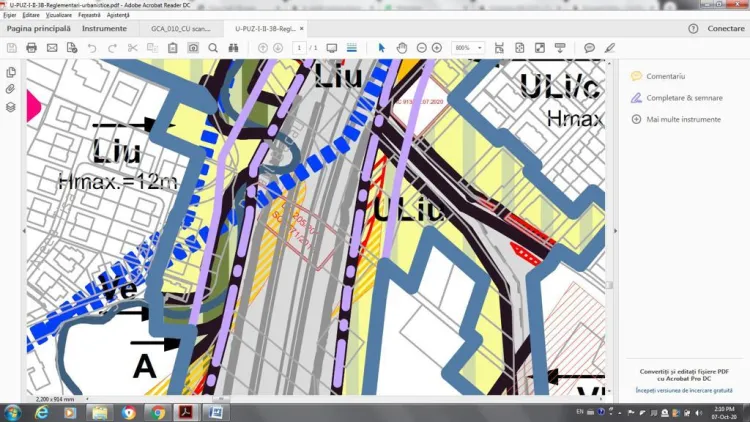Click the email envelope icon
The height and width of the screenshot is (422, 750).
pos(52,48)
